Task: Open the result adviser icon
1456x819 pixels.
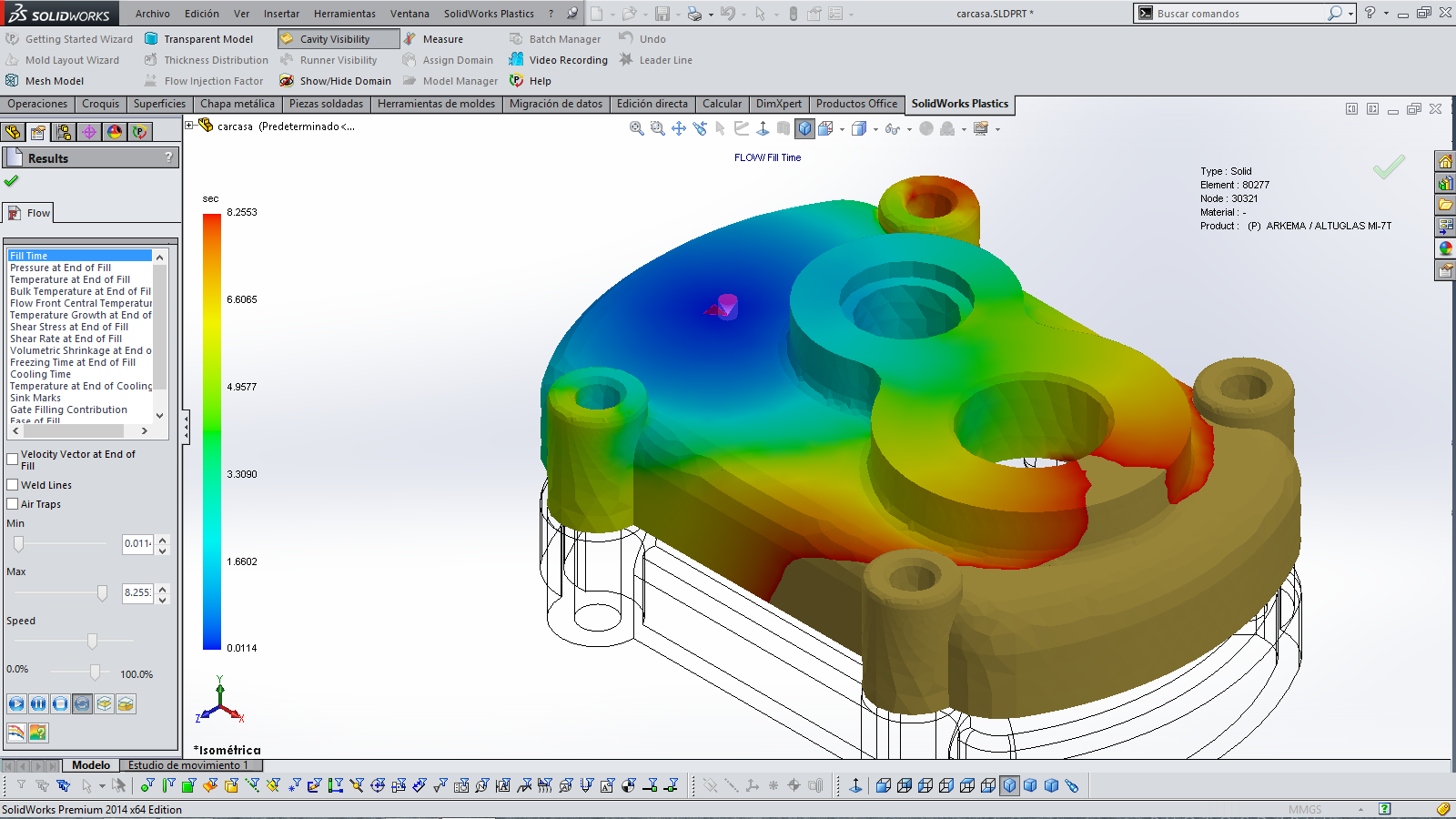Action: (38, 733)
